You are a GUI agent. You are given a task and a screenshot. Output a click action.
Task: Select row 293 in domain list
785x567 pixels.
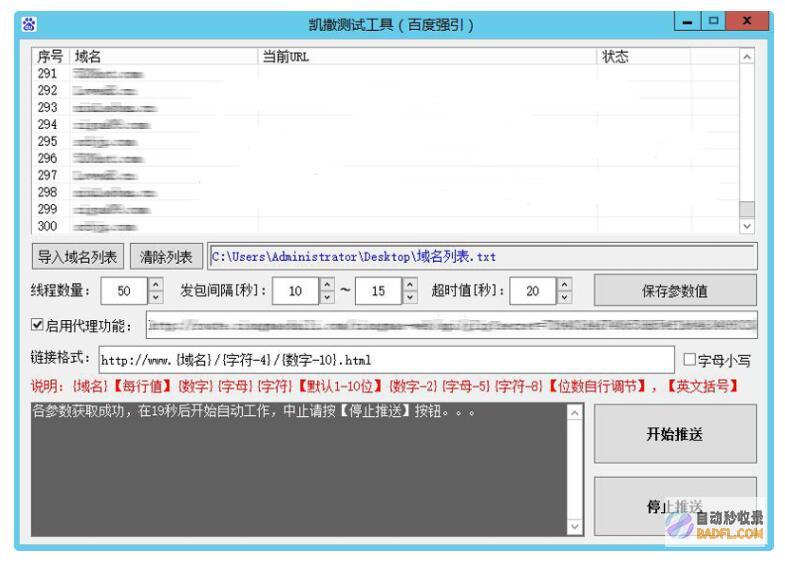coord(385,108)
